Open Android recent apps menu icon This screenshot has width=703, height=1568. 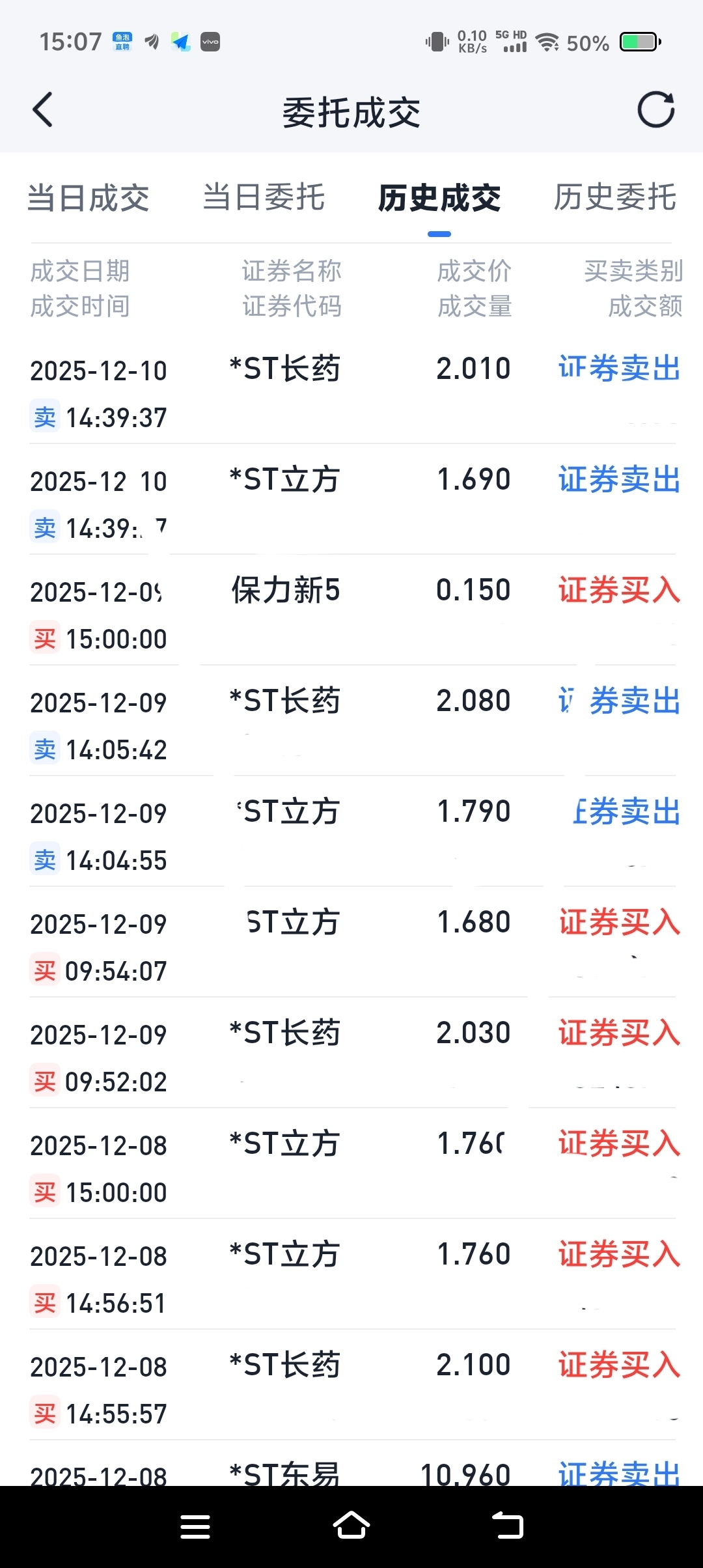[x=195, y=1526]
